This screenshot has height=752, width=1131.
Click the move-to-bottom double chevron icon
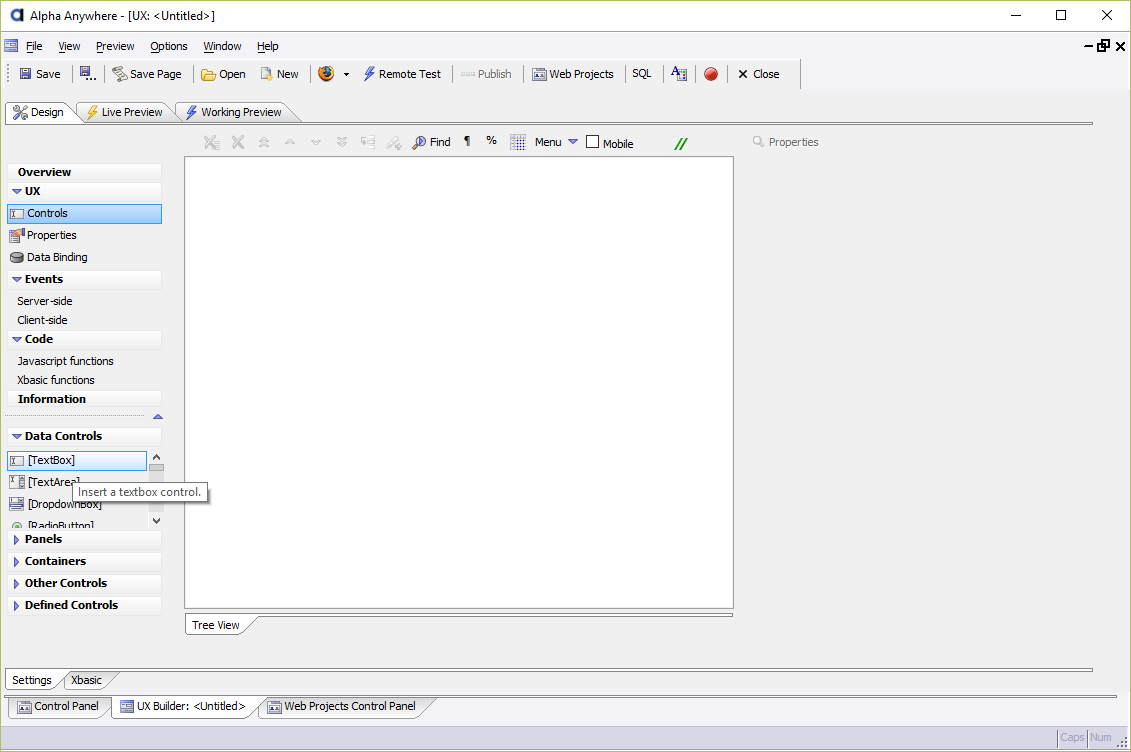[342, 142]
